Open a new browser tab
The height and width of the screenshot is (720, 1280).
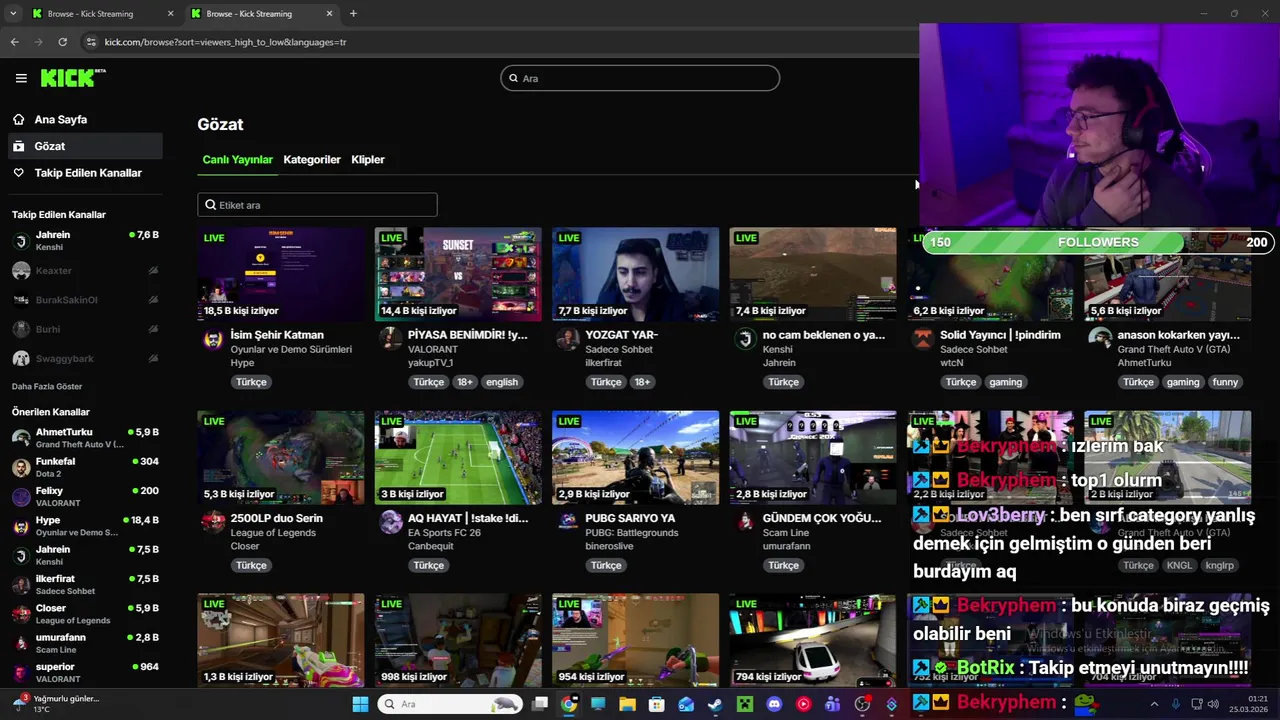click(353, 14)
